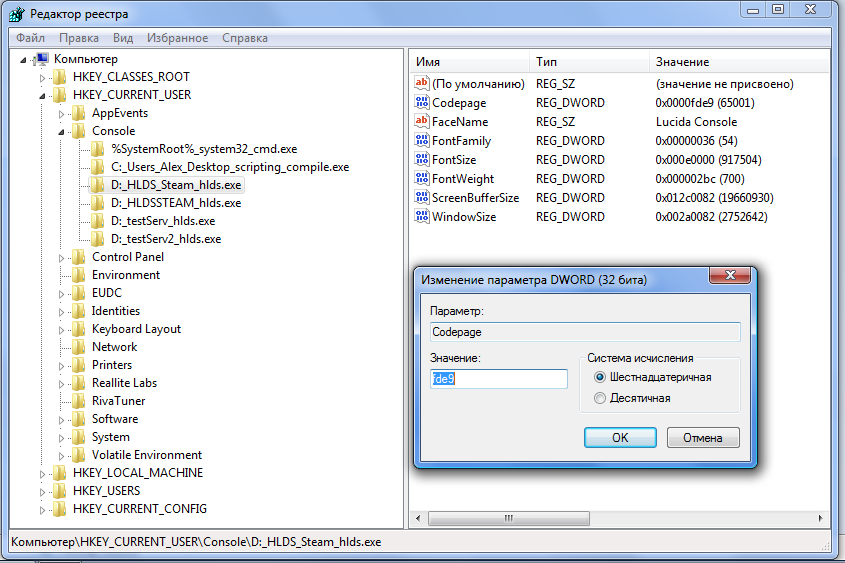Screen dimensions: 845x563
Task: Click the scrollbar right arrow
Action: point(820,518)
